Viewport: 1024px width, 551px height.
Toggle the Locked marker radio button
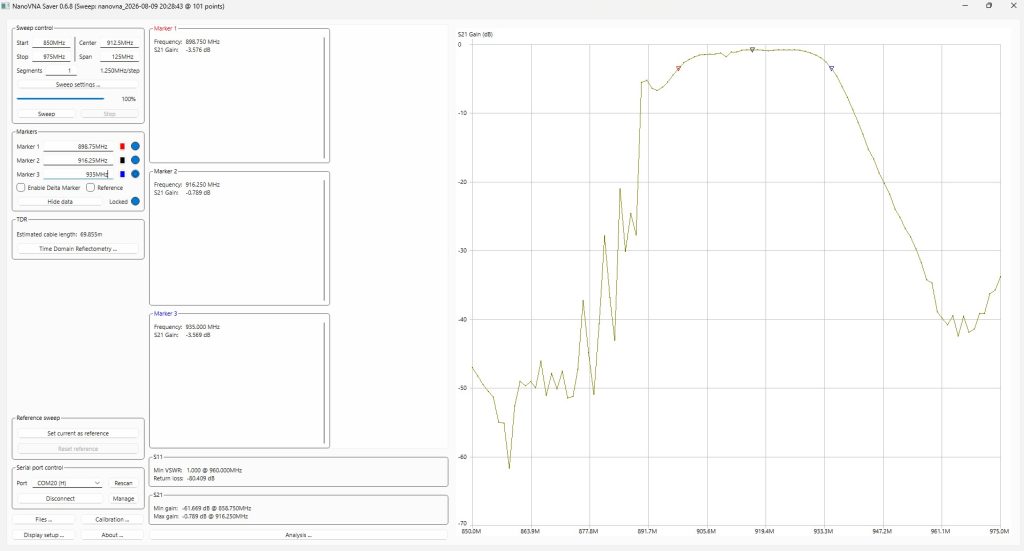click(x=135, y=201)
